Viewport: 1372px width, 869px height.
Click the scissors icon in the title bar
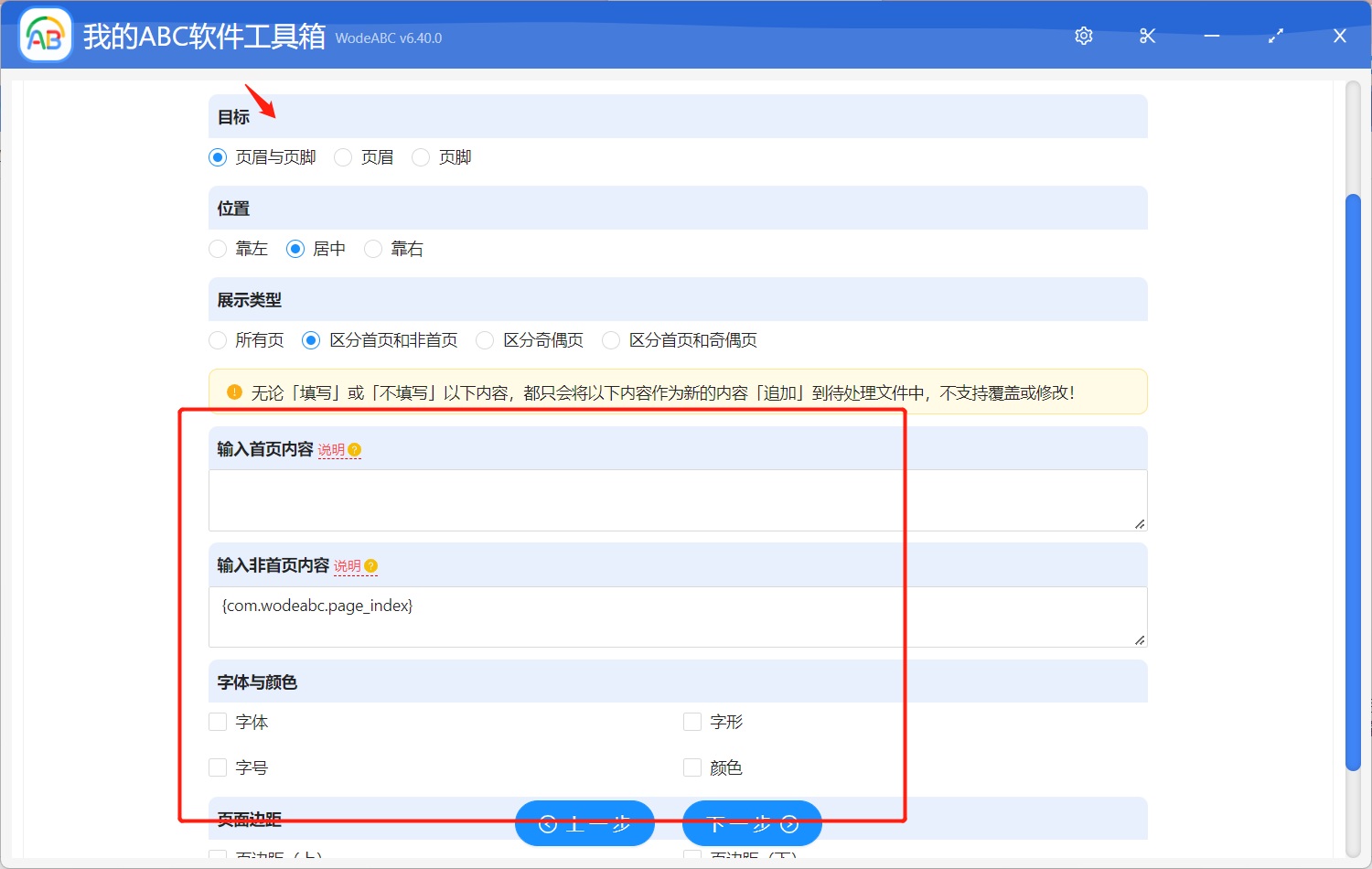1147,36
